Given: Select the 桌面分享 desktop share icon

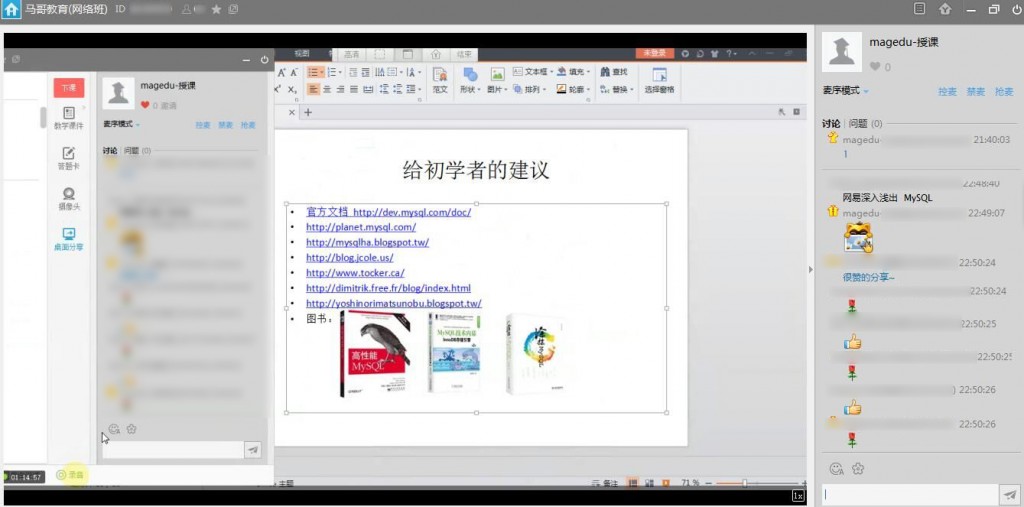Looking at the screenshot, I should (68, 238).
